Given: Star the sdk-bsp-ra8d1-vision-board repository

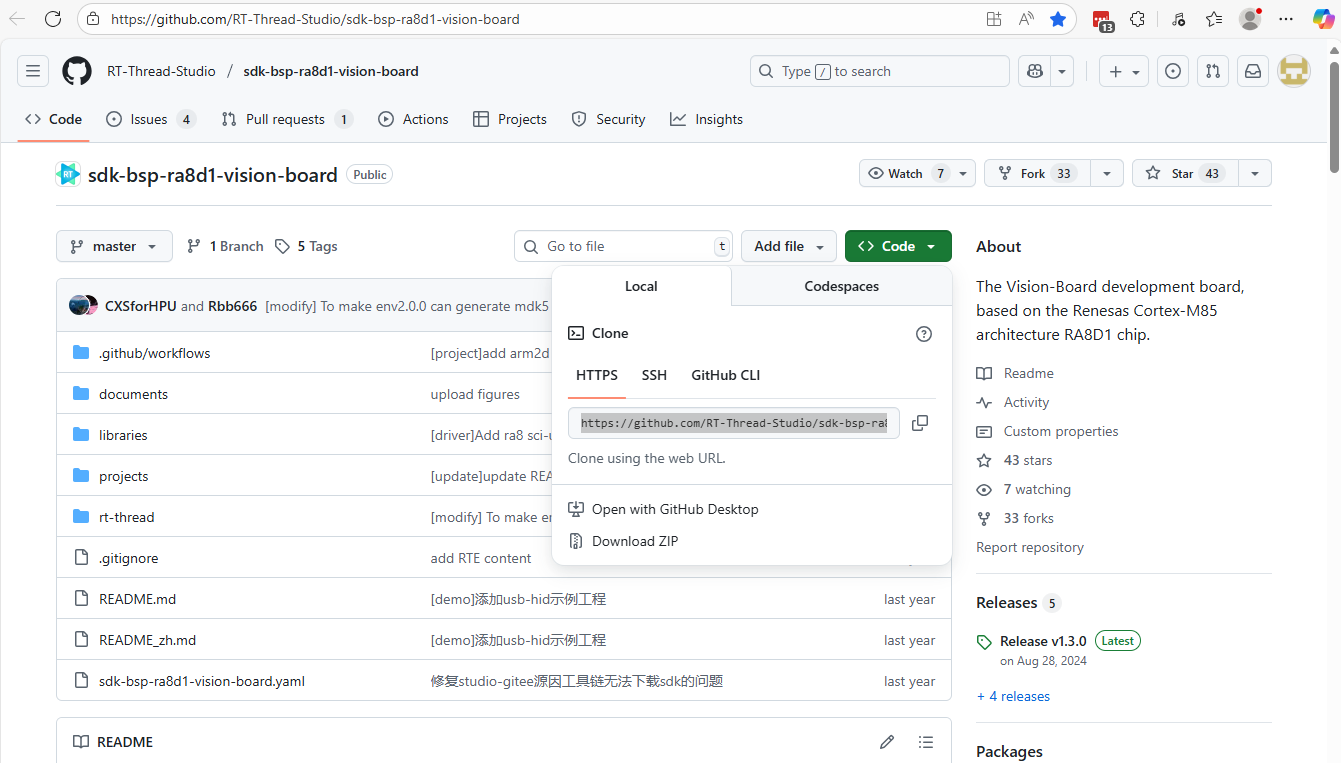Looking at the screenshot, I should coord(1184,173).
